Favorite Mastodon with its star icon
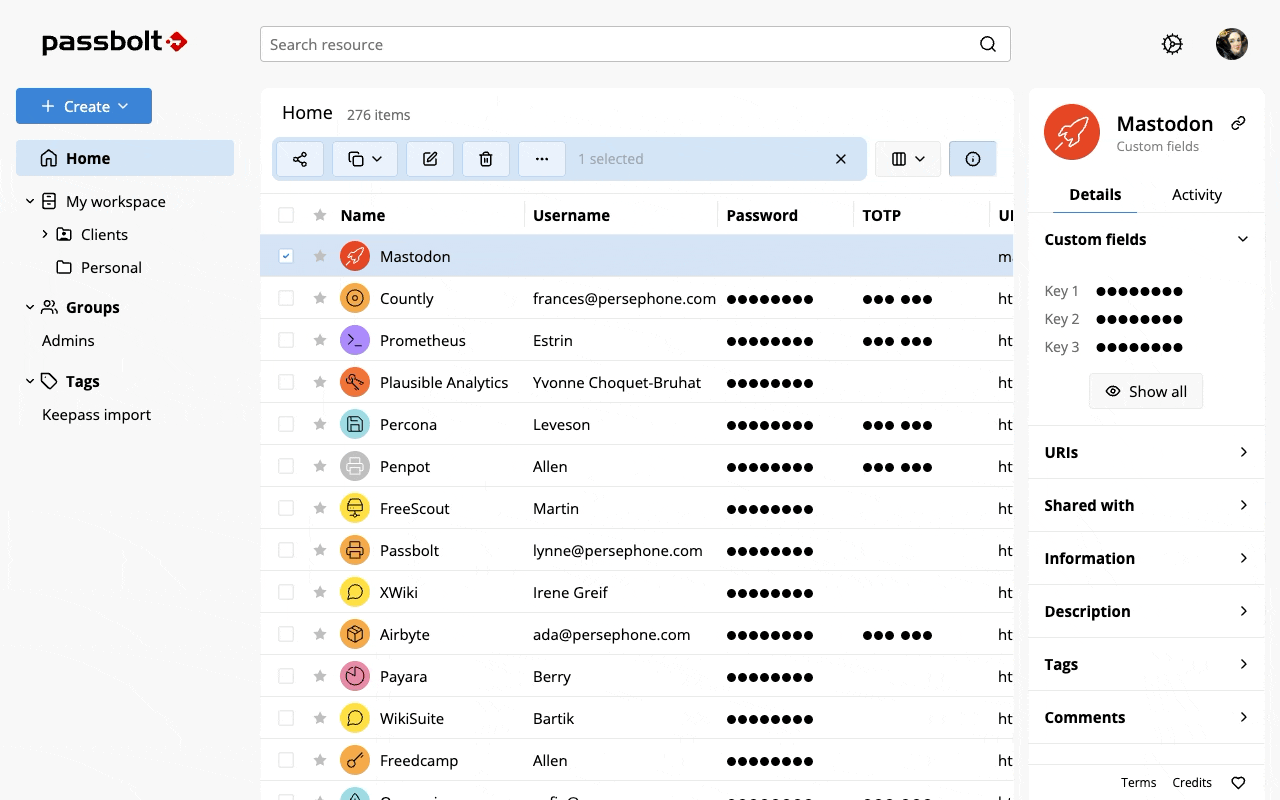This screenshot has height=800, width=1280. click(x=320, y=256)
